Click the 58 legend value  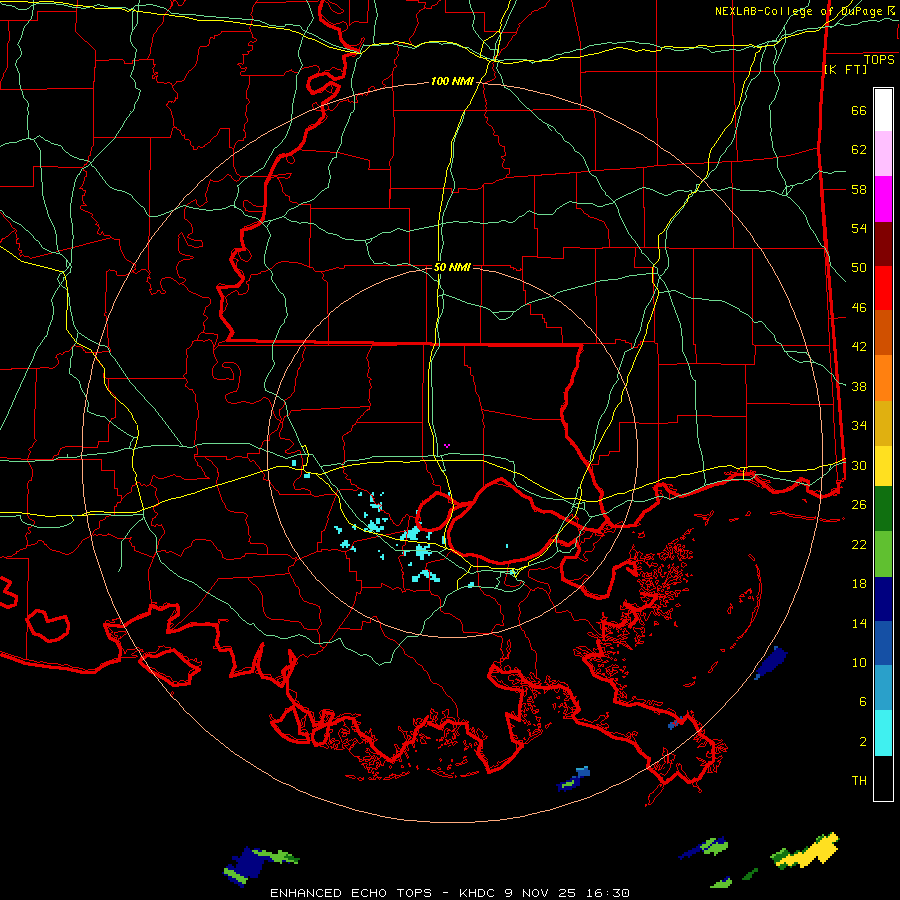859,189
